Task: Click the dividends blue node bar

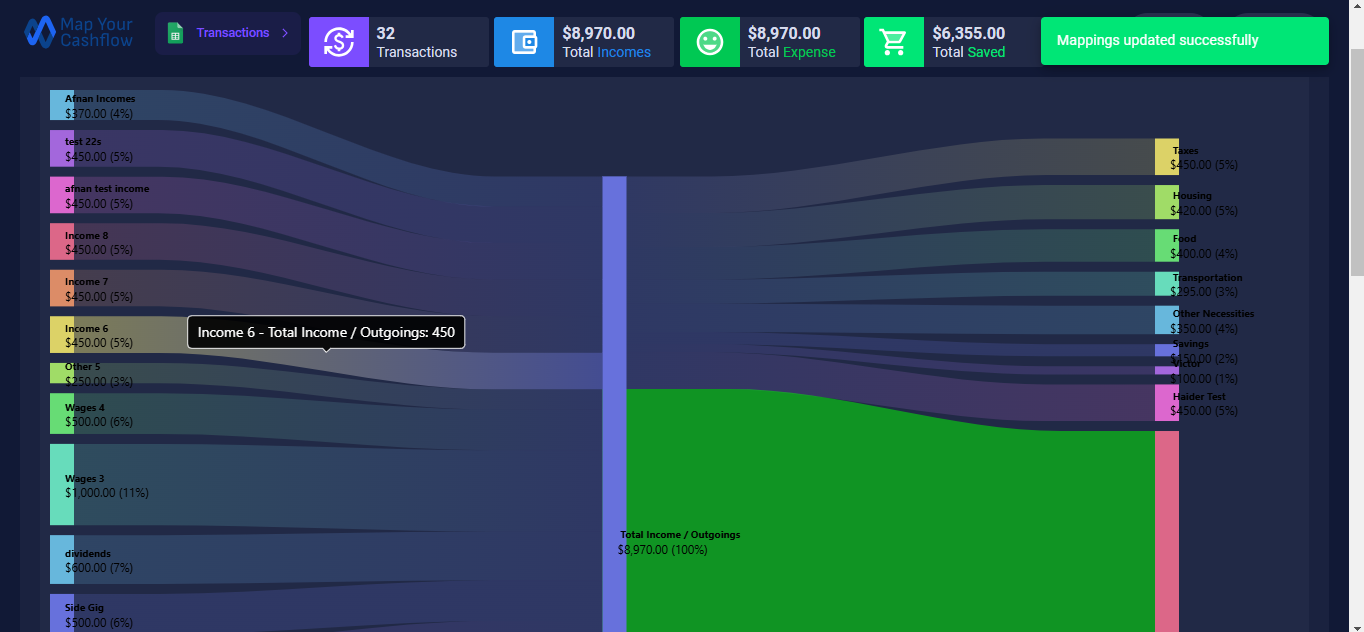Action: [x=62, y=560]
